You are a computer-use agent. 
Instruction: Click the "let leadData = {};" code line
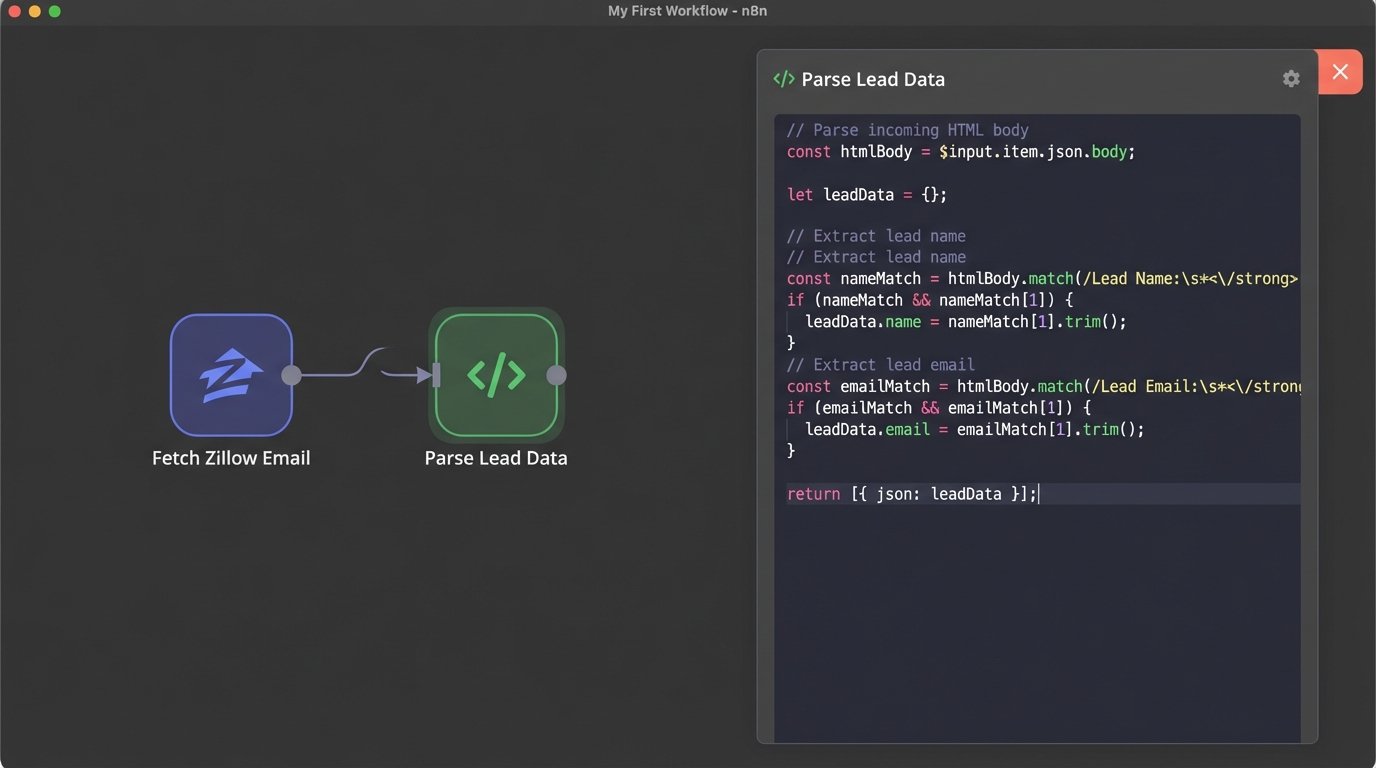866,195
